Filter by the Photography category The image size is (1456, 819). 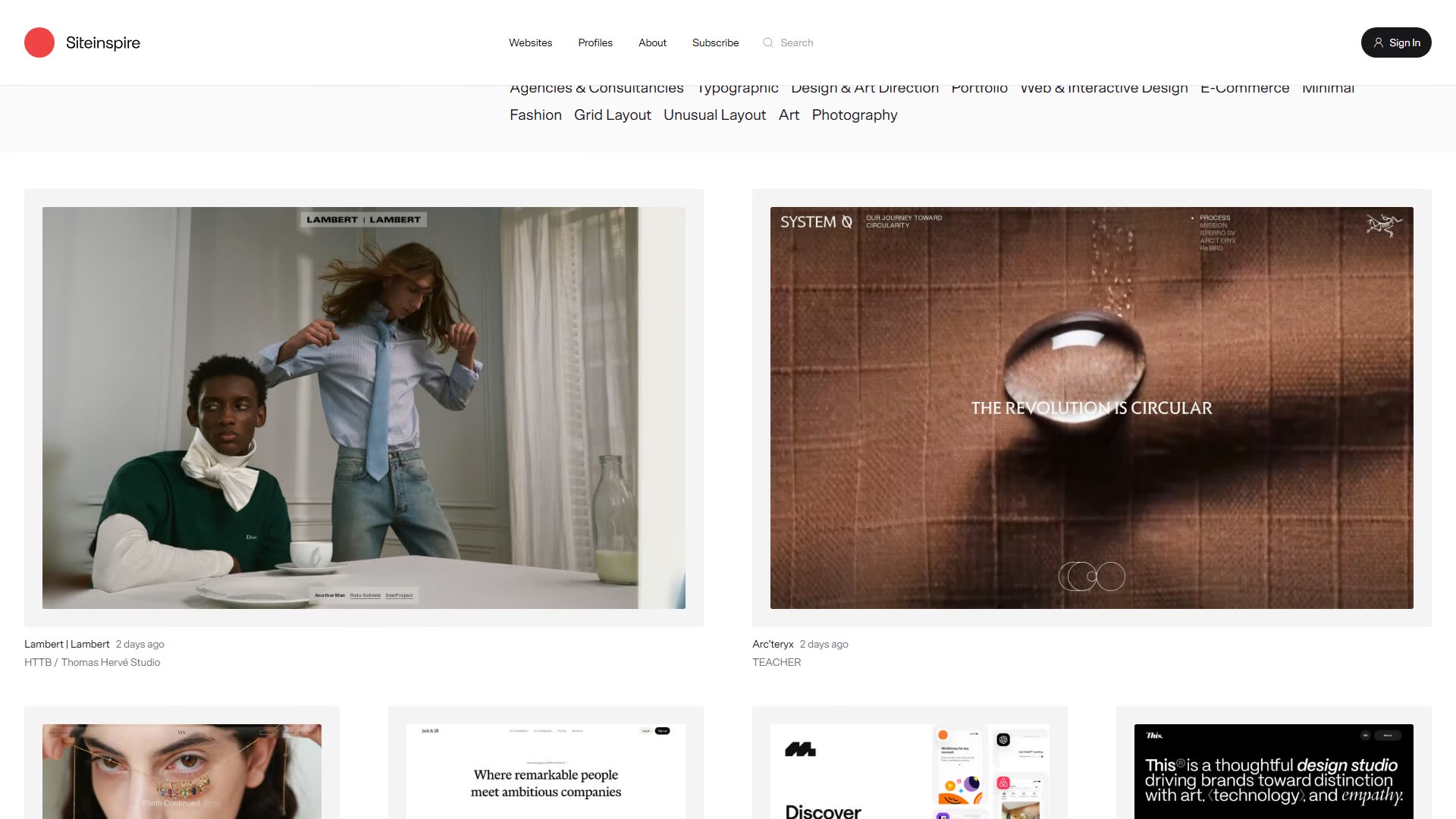(x=855, y=115)
